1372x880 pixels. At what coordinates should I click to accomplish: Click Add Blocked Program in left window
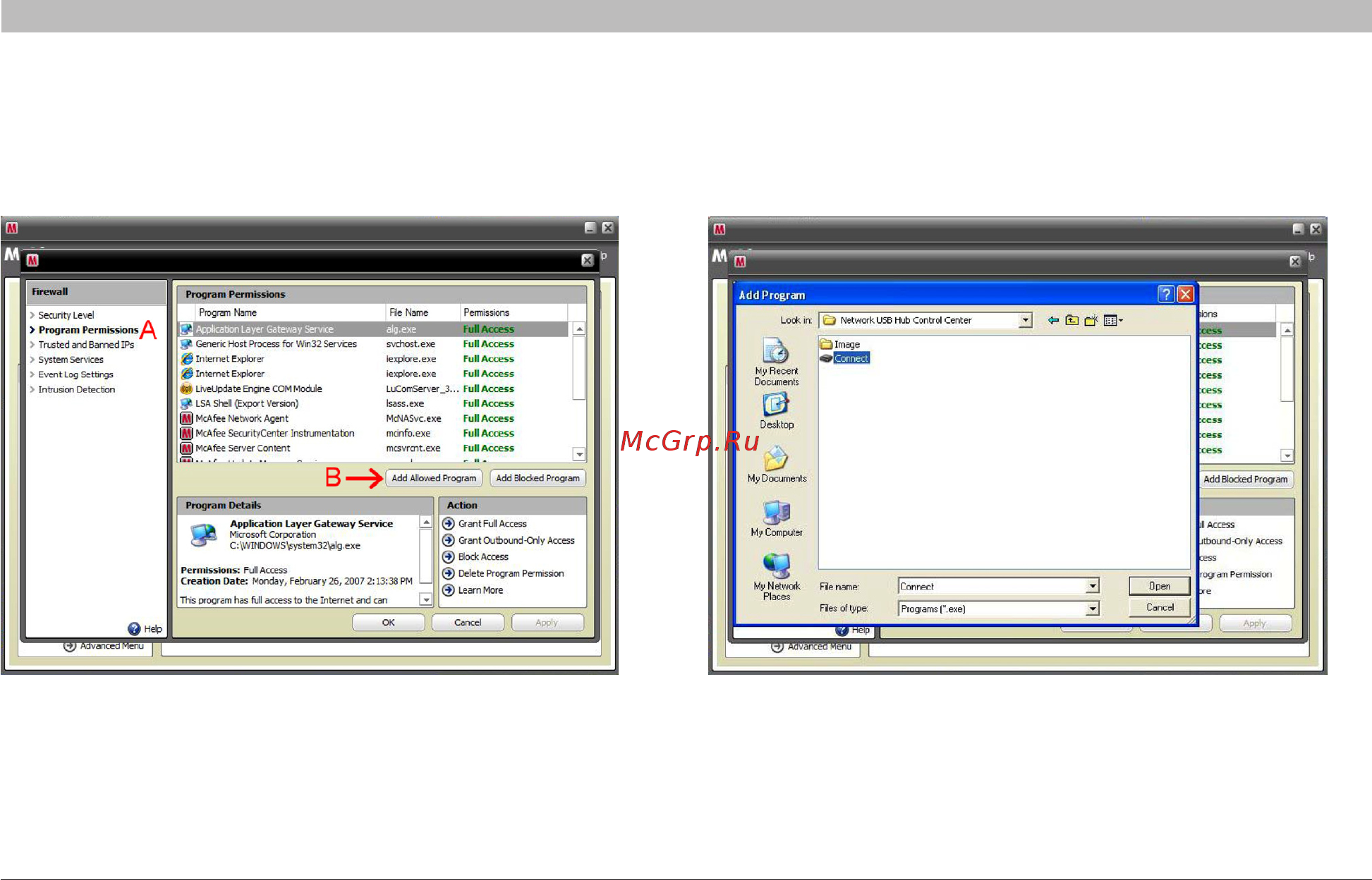538,478
